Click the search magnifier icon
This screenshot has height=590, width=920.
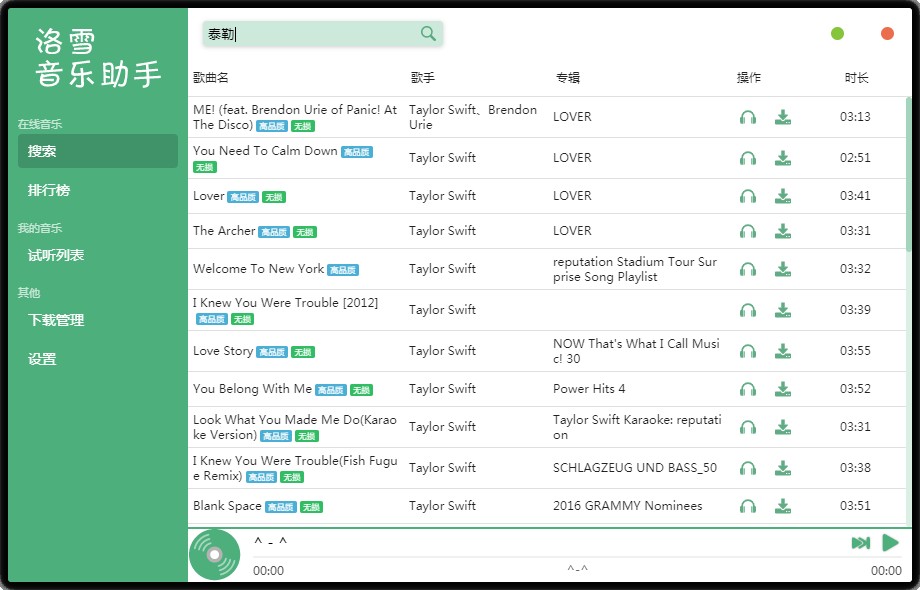tap(428, 34)
